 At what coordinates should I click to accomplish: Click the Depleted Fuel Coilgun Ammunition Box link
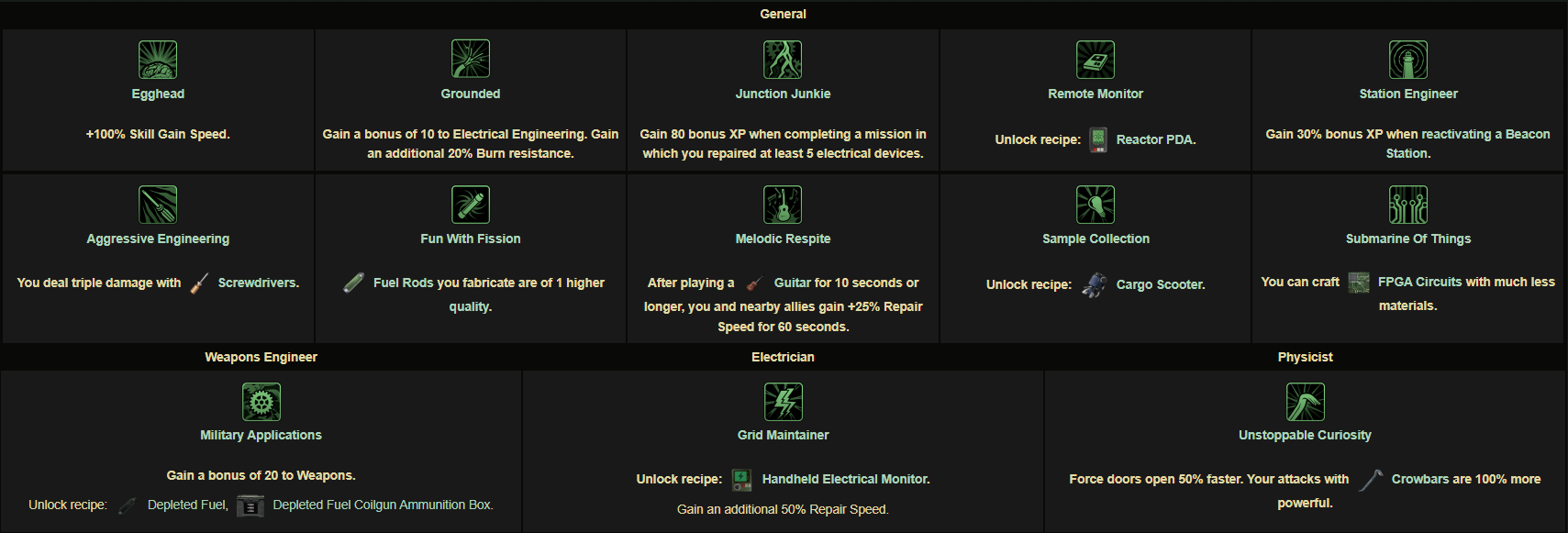(382, 505)
